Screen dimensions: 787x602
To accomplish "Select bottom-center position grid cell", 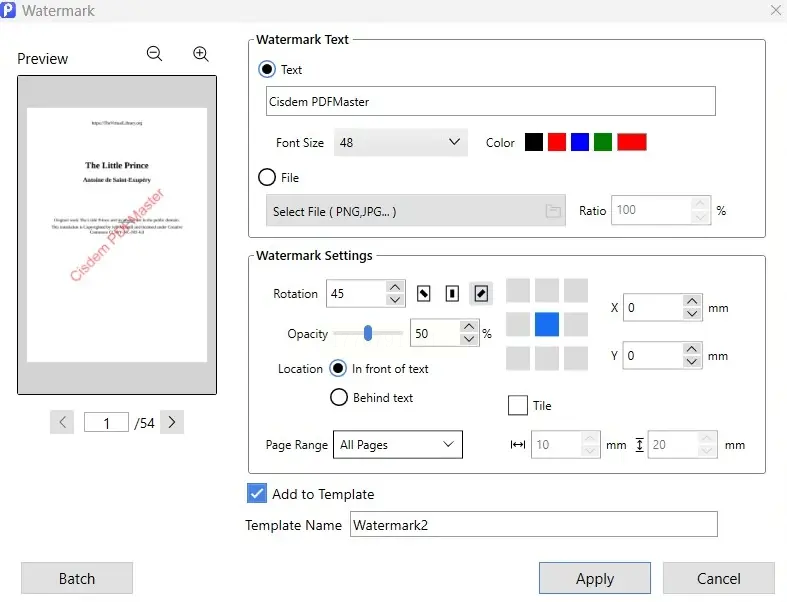I will (547, 358).
